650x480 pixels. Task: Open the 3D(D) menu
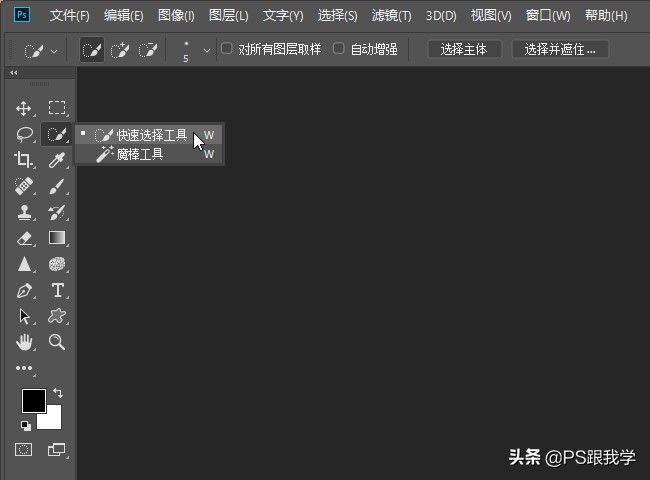coord(441,16)
